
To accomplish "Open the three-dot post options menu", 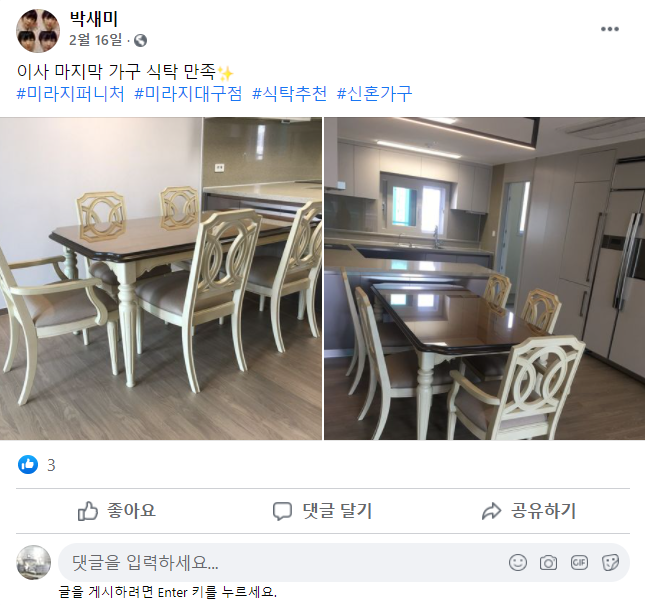I will click(610, 29).
